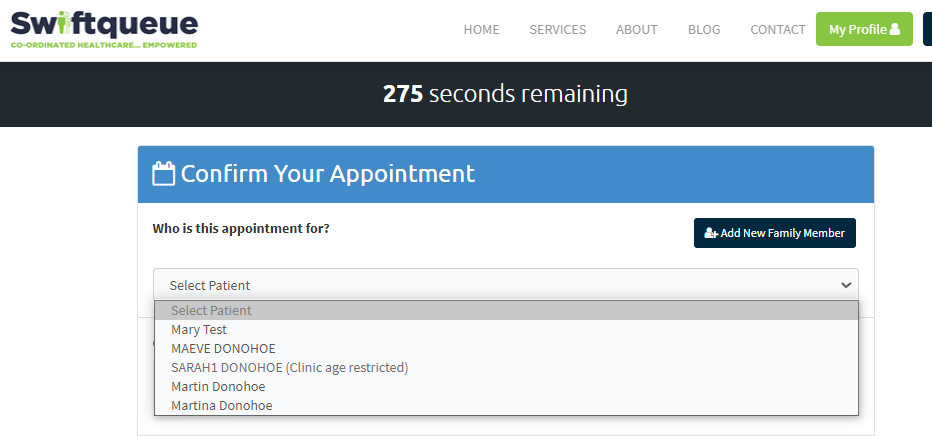Choose Martin Donohoe from the list
This screenshot has height=436, width=932.
(218, 386)
